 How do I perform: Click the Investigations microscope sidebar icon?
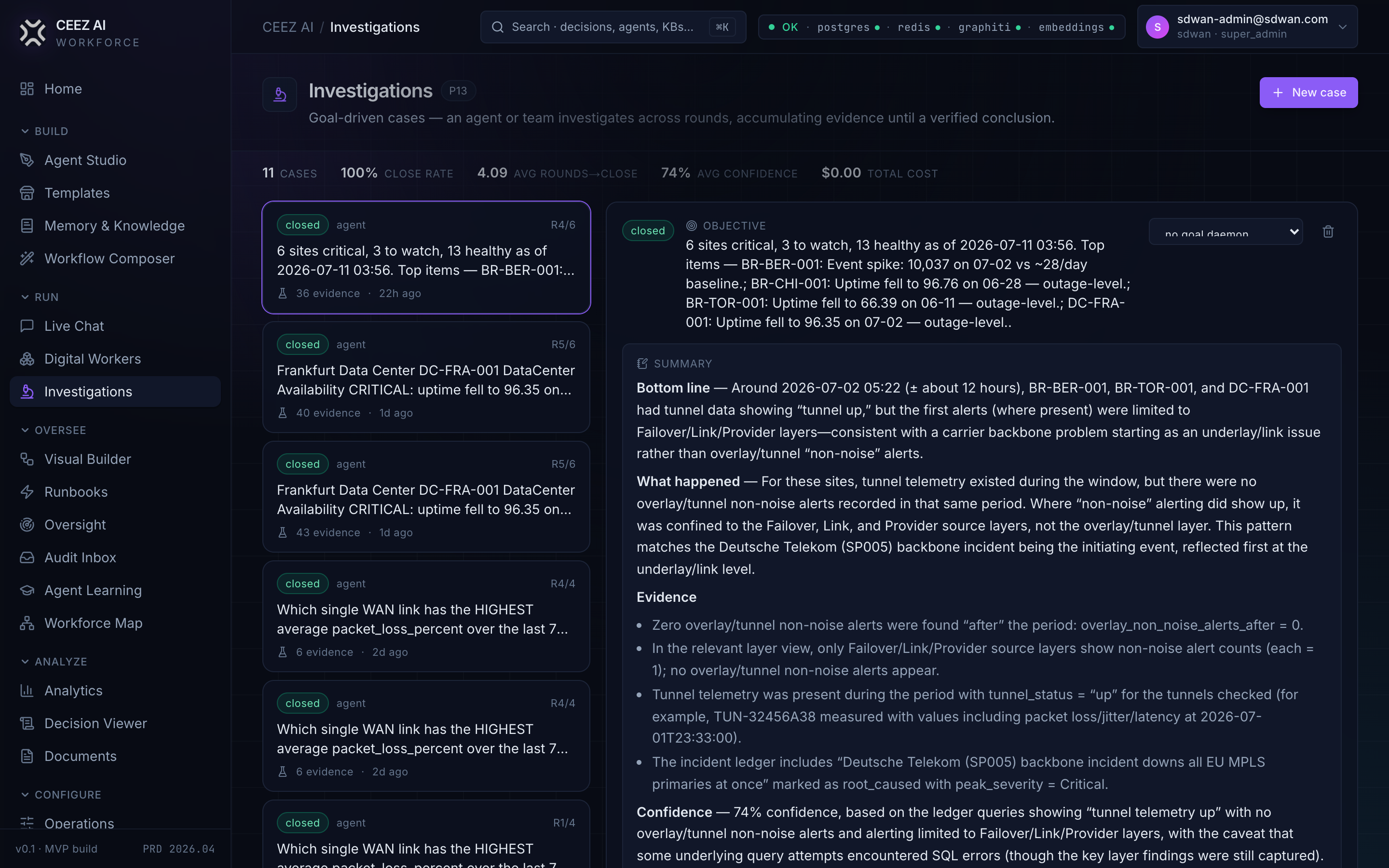[x=27, y=392]
